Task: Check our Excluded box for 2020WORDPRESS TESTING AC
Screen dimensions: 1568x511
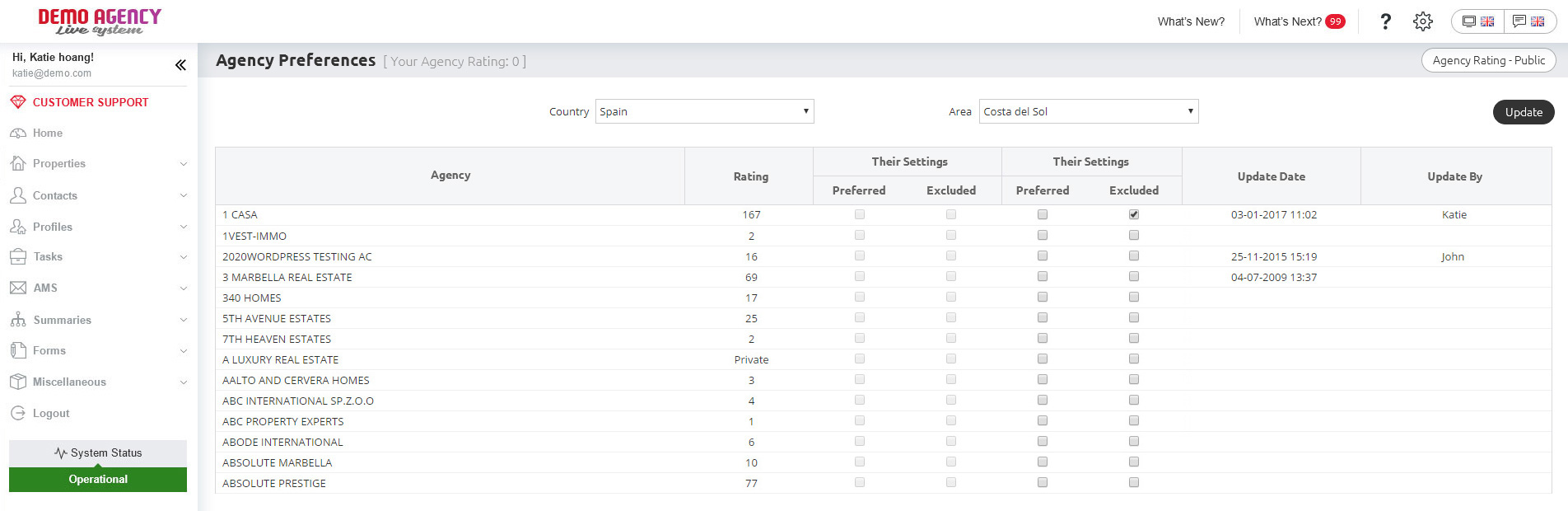Action: (x=1134, y=255)
